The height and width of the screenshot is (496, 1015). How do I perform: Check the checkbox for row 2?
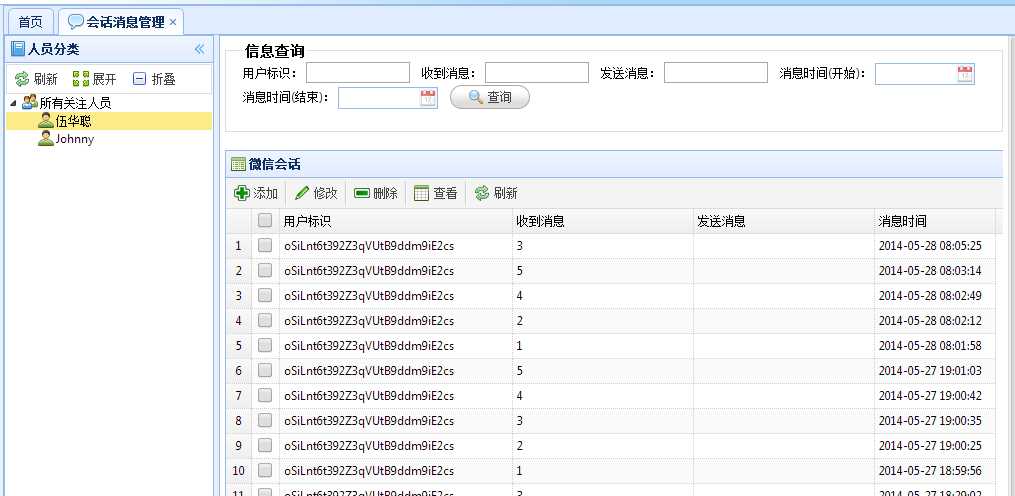265,271
